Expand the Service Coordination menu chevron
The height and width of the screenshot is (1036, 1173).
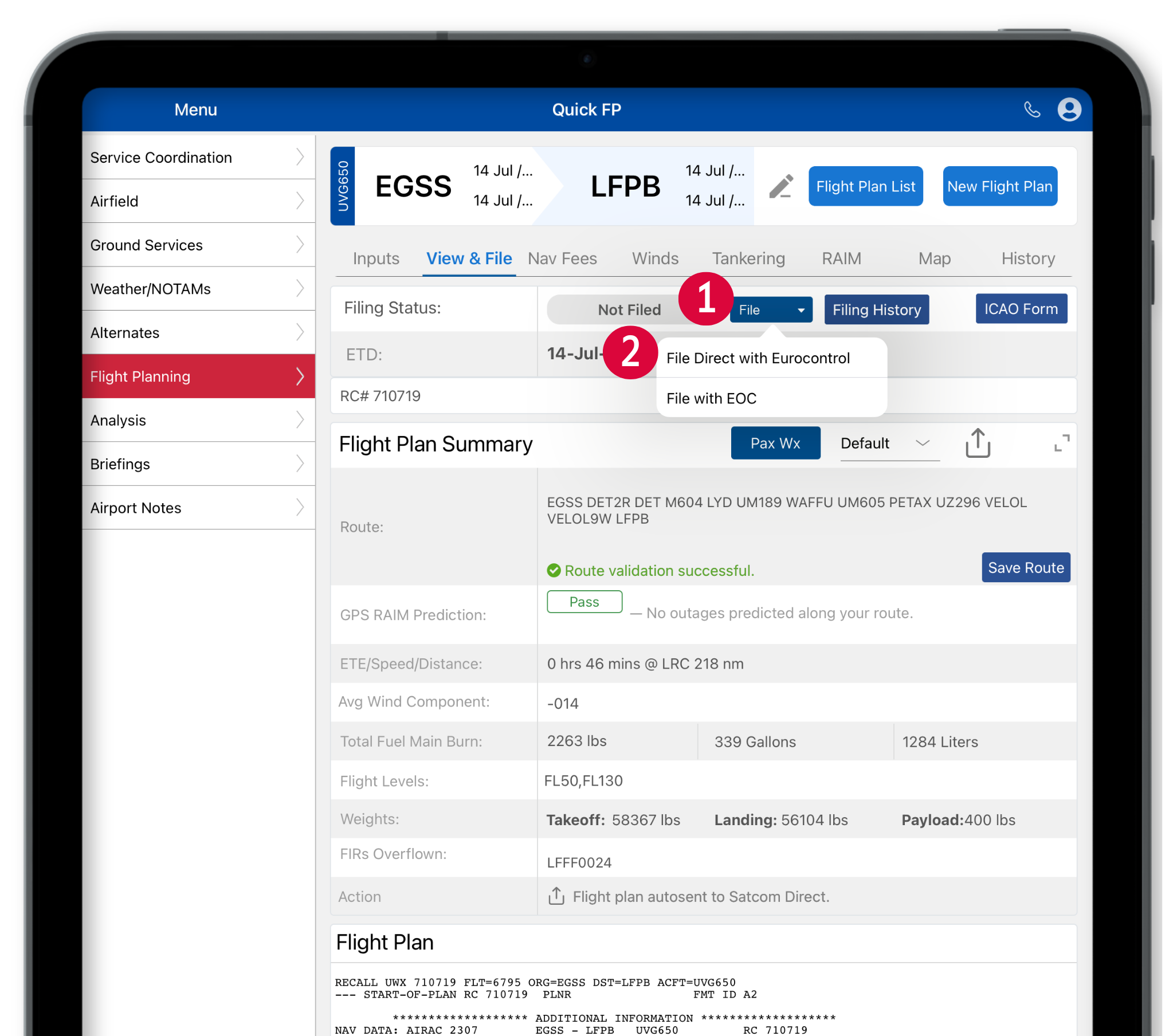[300, 156]
